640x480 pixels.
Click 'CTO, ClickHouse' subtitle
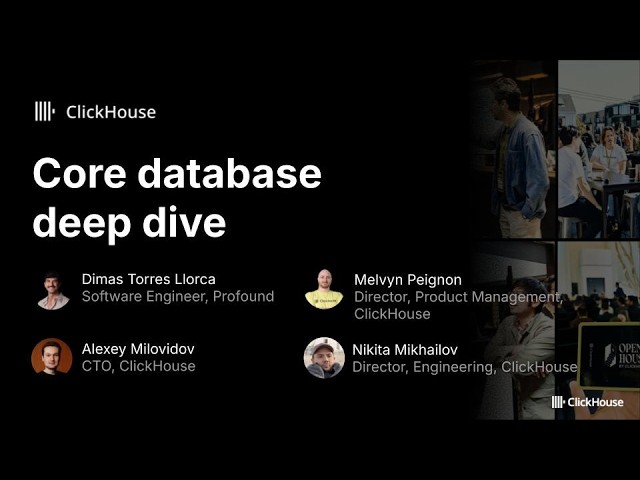pyautogui.click(x=138, y=366)
